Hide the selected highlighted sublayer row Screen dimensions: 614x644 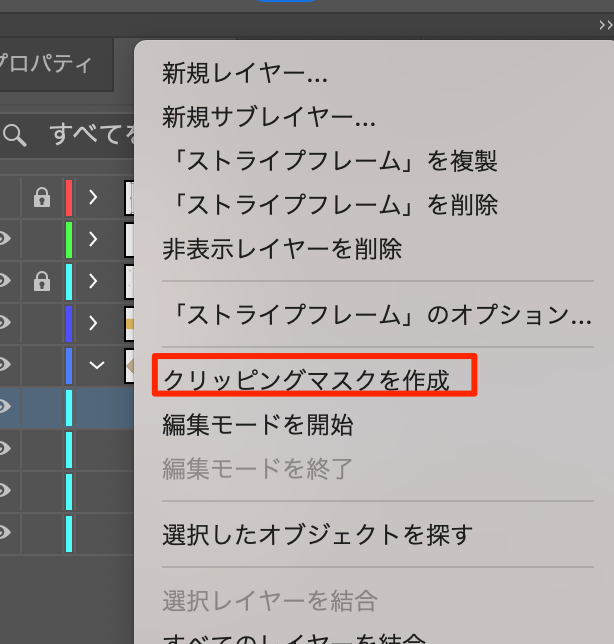[4, 406]
